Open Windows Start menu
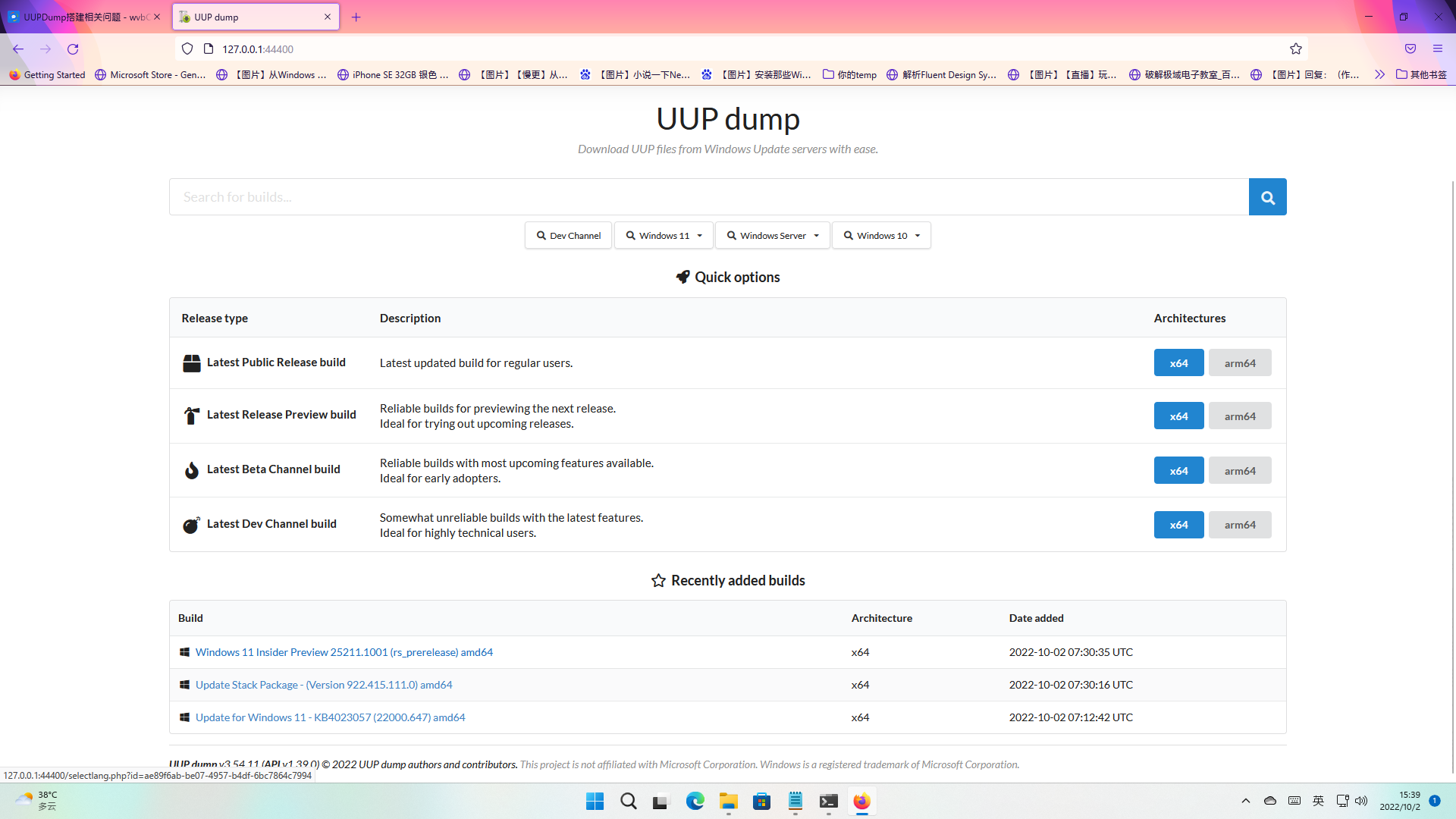 click(595, 802)
